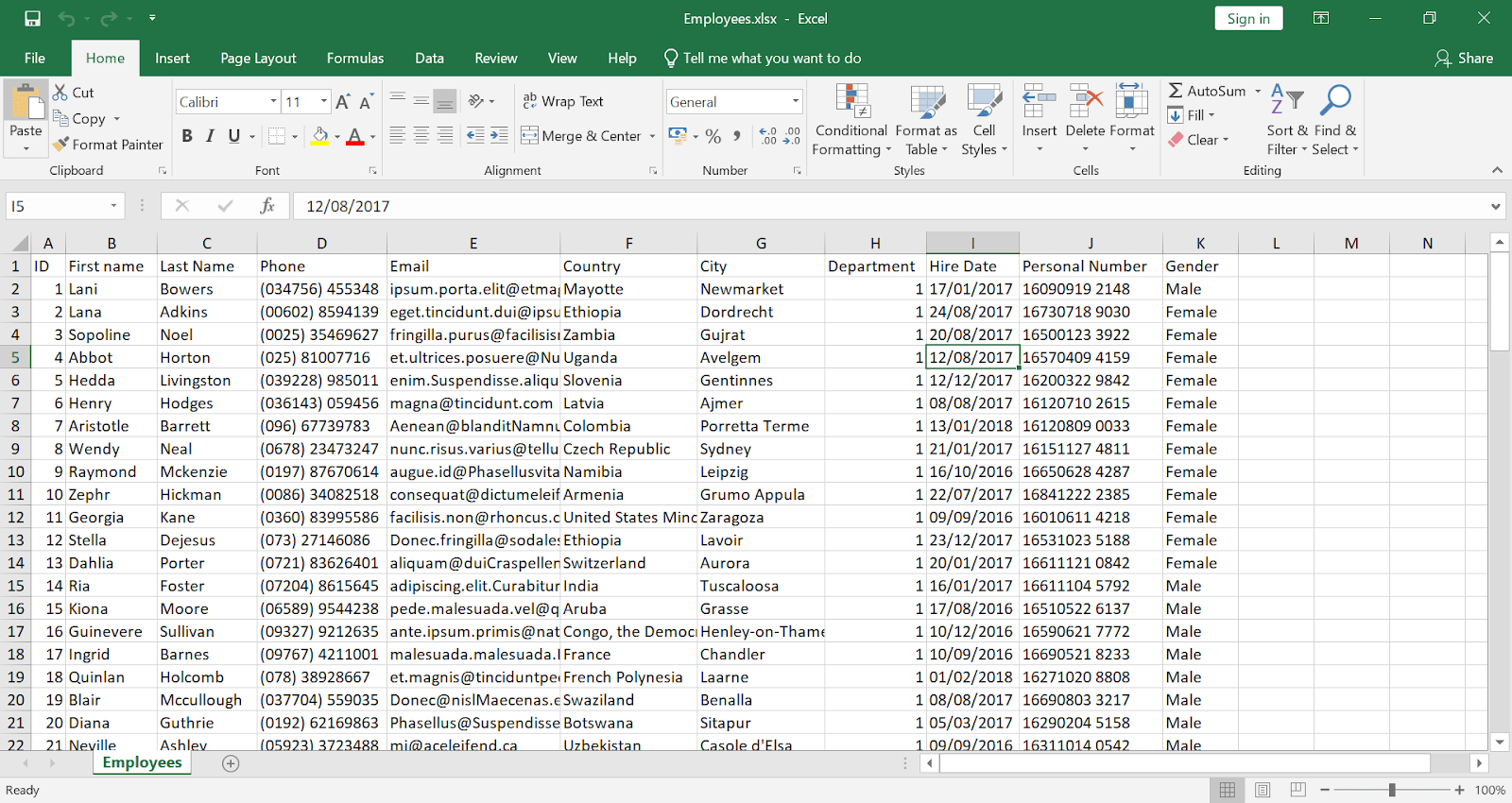Click the Undo arrow icon

pyautogui.click(x=66, y=18)
